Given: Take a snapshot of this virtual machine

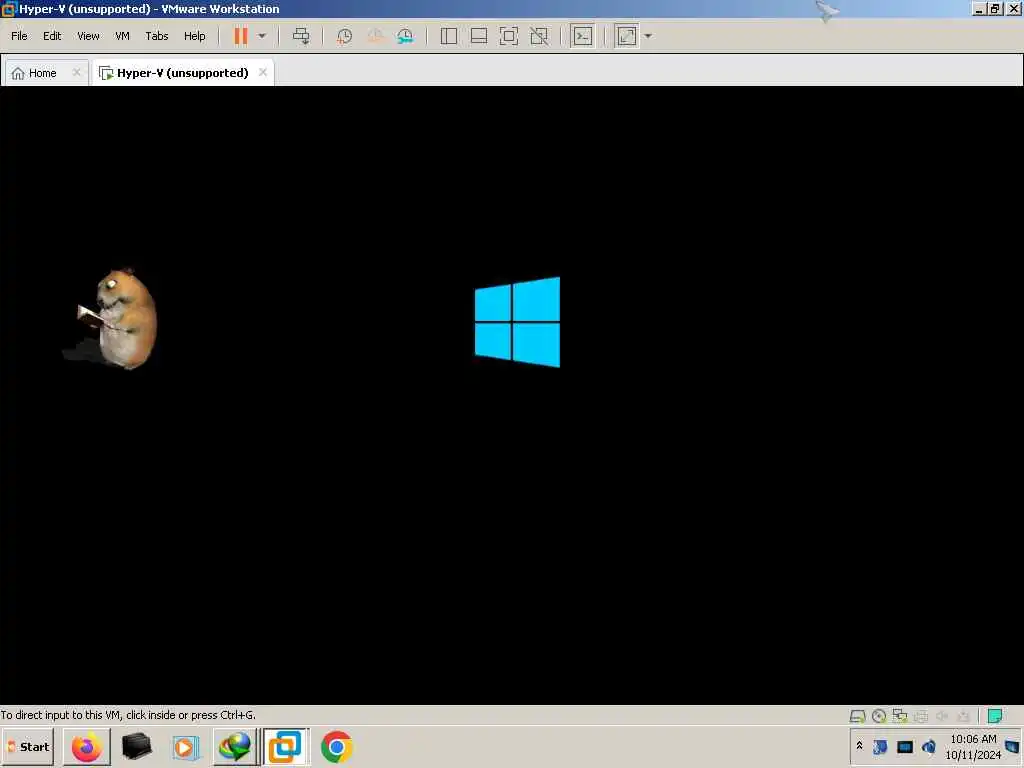Looking at the screenshot, I should 344,37.
